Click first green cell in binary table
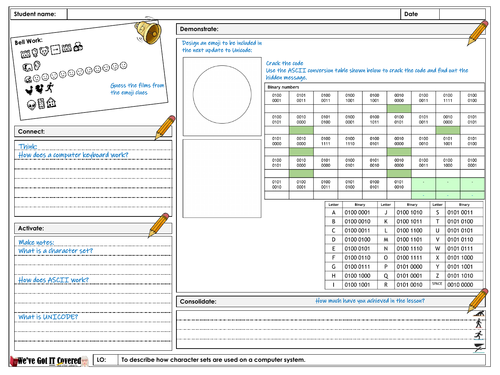 [399, 108]
